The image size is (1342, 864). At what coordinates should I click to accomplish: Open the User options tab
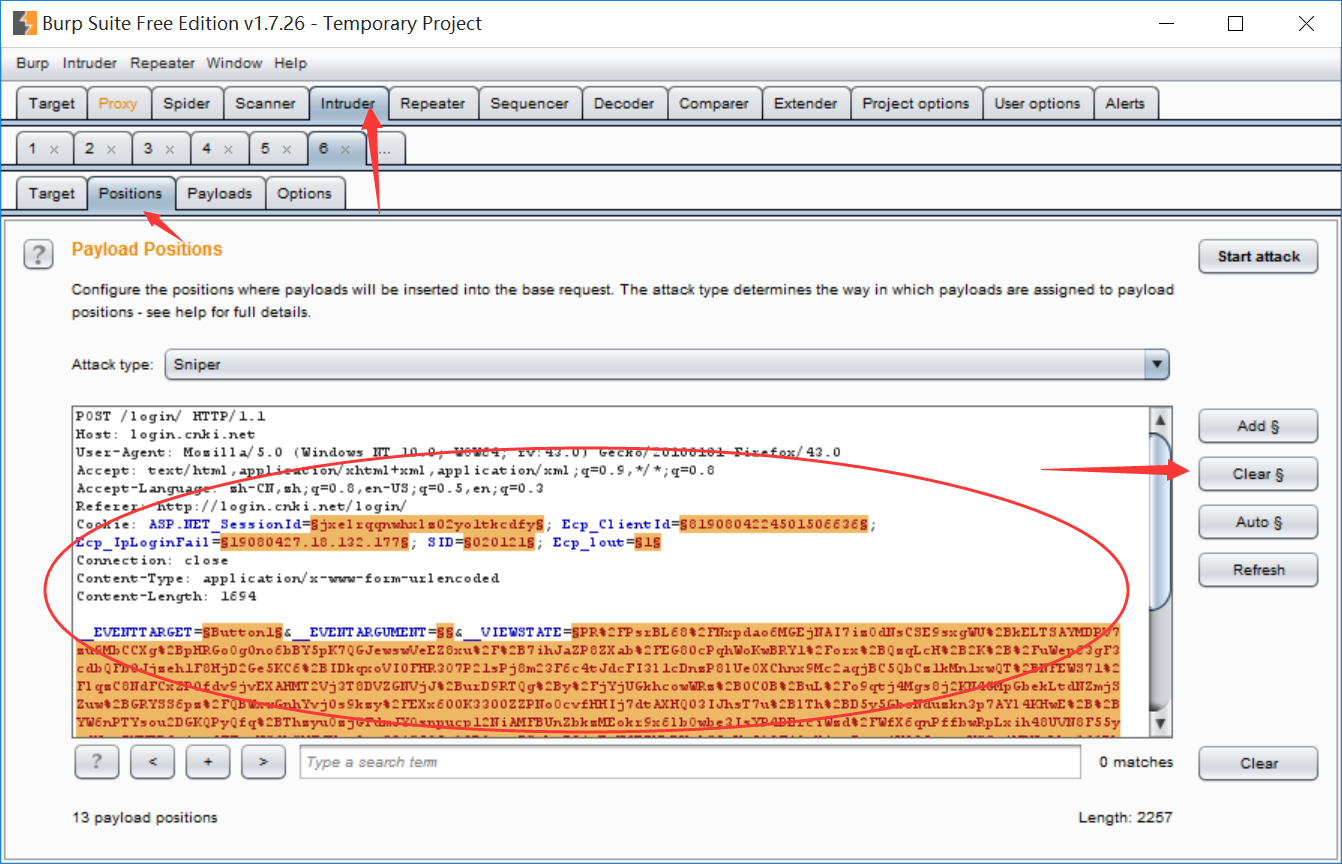[1037, 103]
